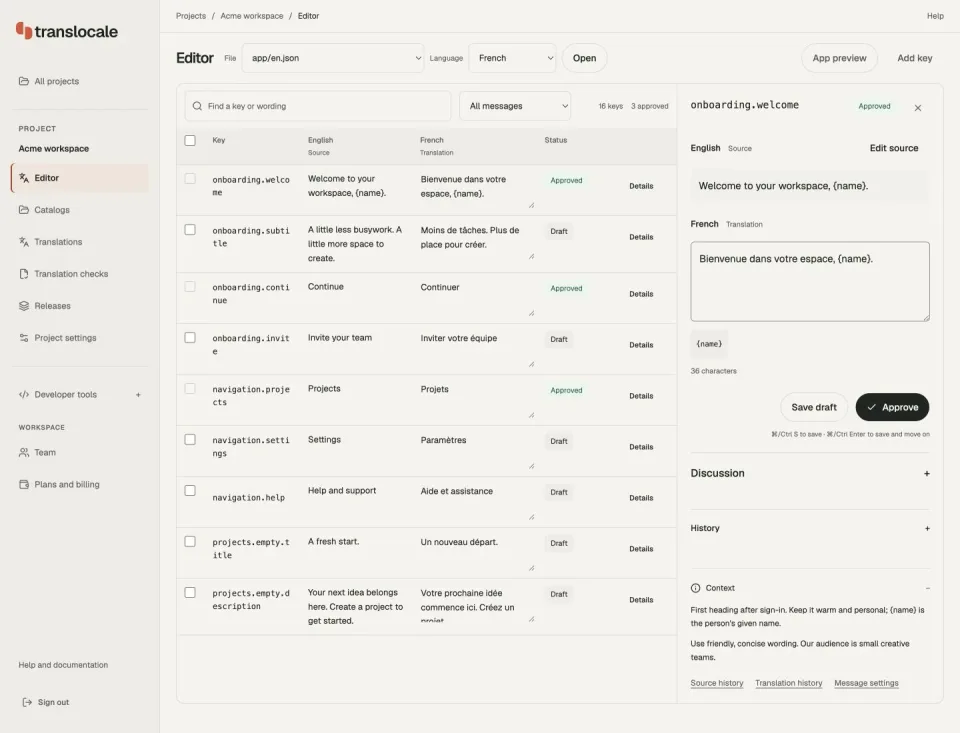Click the Find a key or wording field
Viewport: 960px width, 733px height.
[x=318, y=106]
